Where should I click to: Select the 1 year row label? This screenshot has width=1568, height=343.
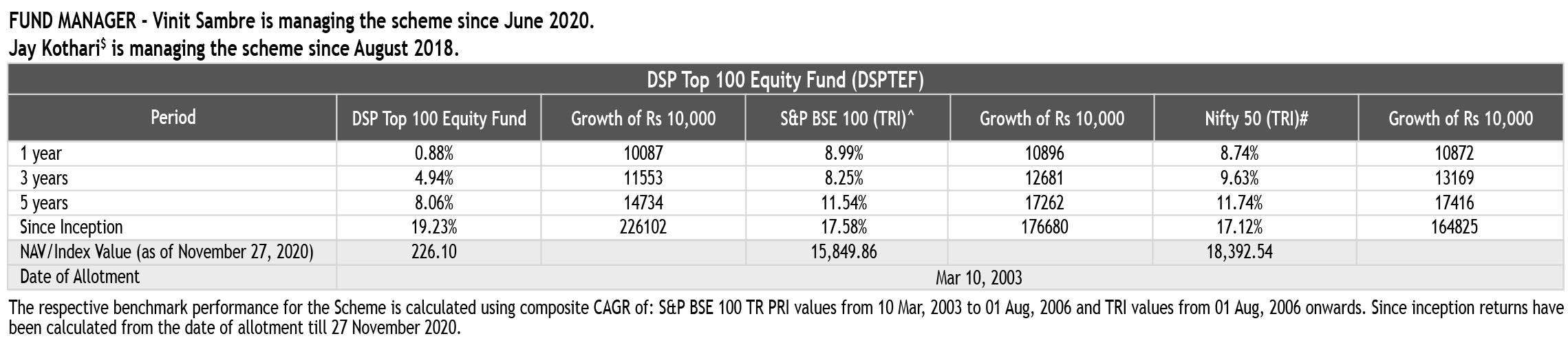41,154
